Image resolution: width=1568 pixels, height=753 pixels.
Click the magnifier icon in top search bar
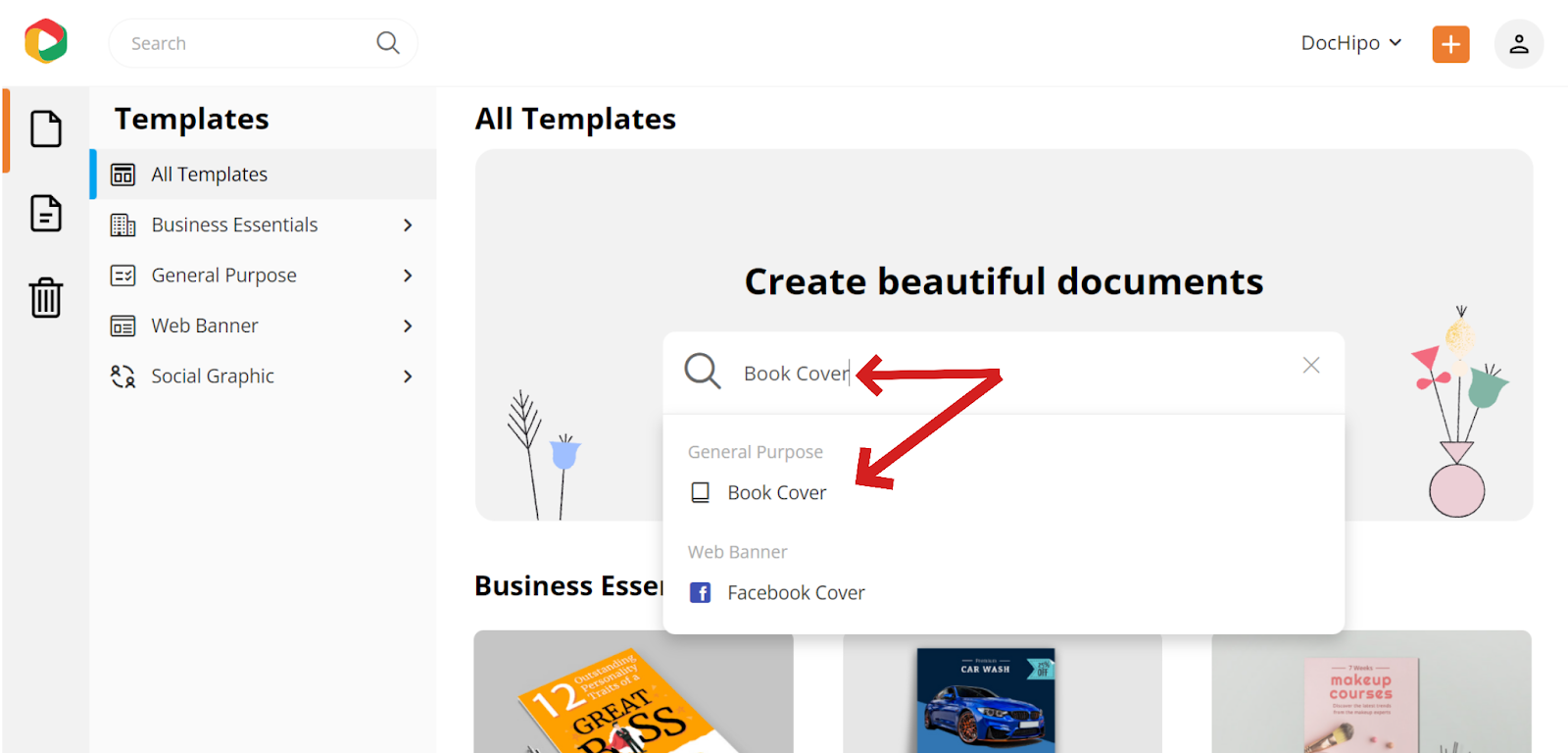[388, 43]
